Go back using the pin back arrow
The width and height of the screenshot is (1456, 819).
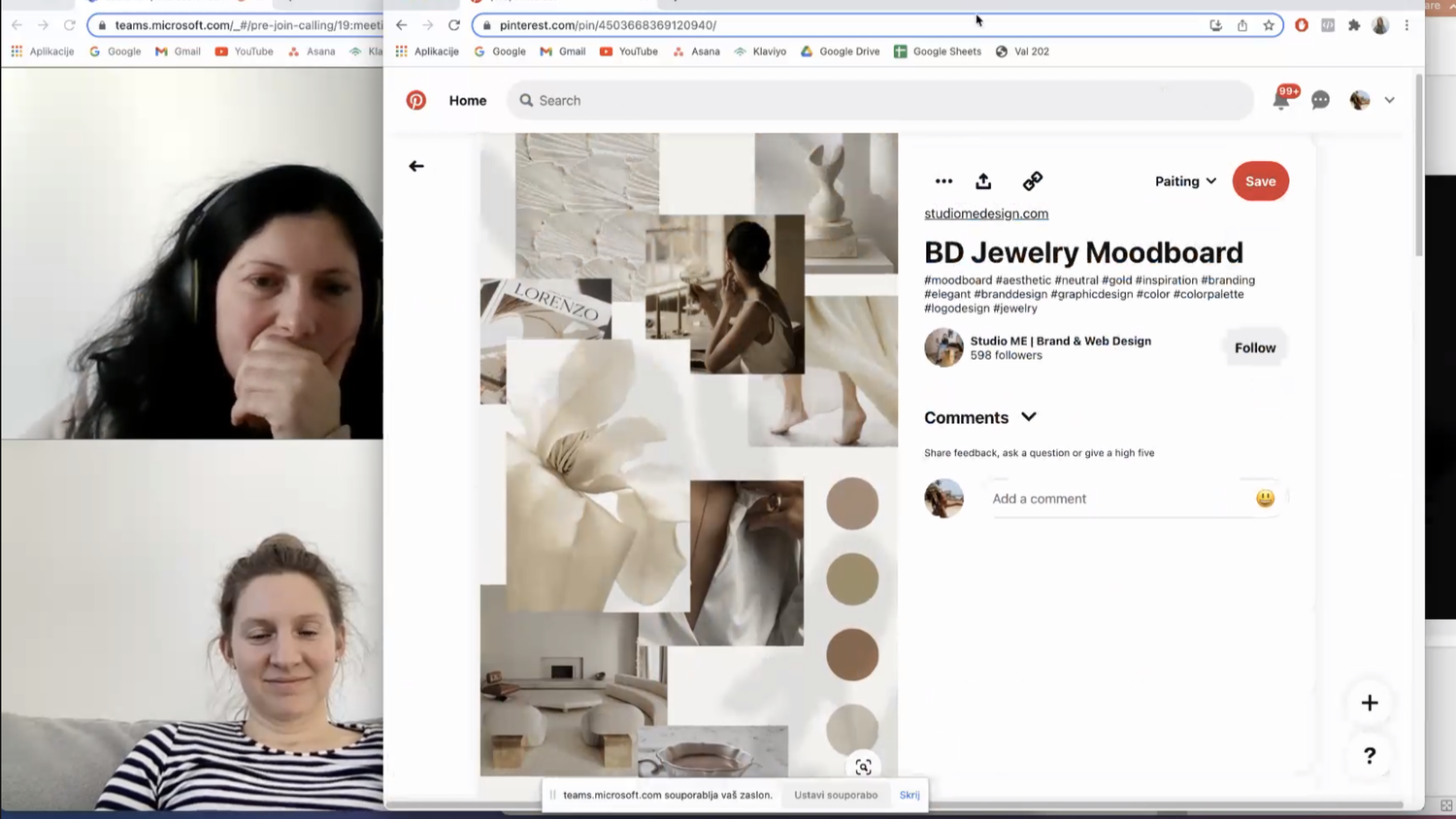tap(416, 166)
